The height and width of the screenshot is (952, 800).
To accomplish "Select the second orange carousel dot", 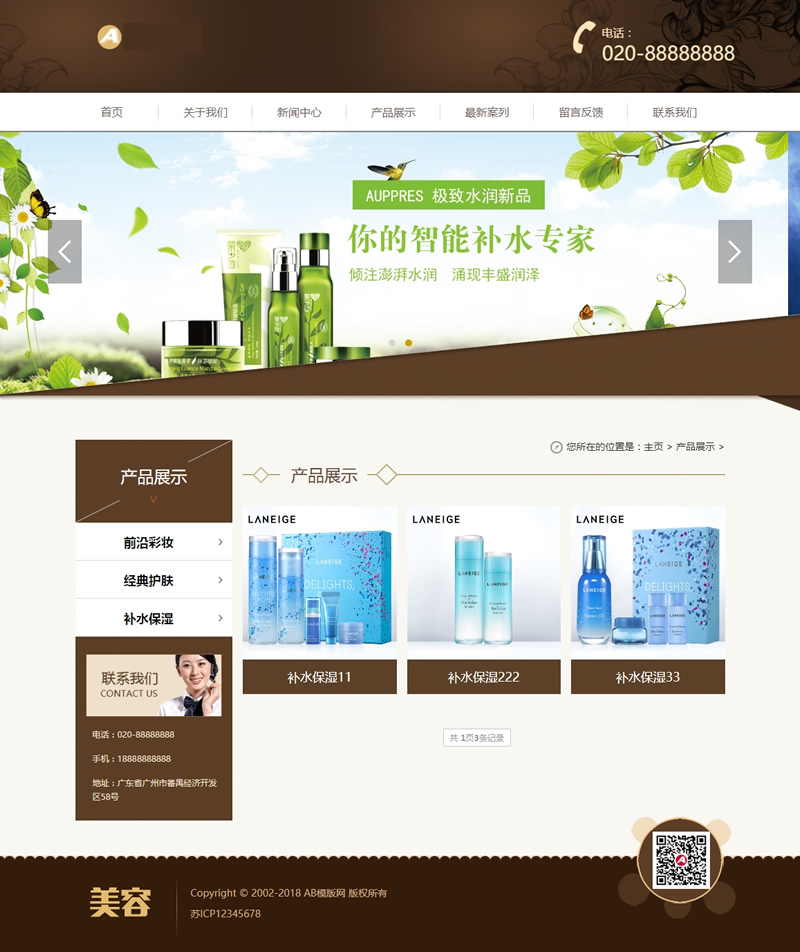I will (408, 343).
